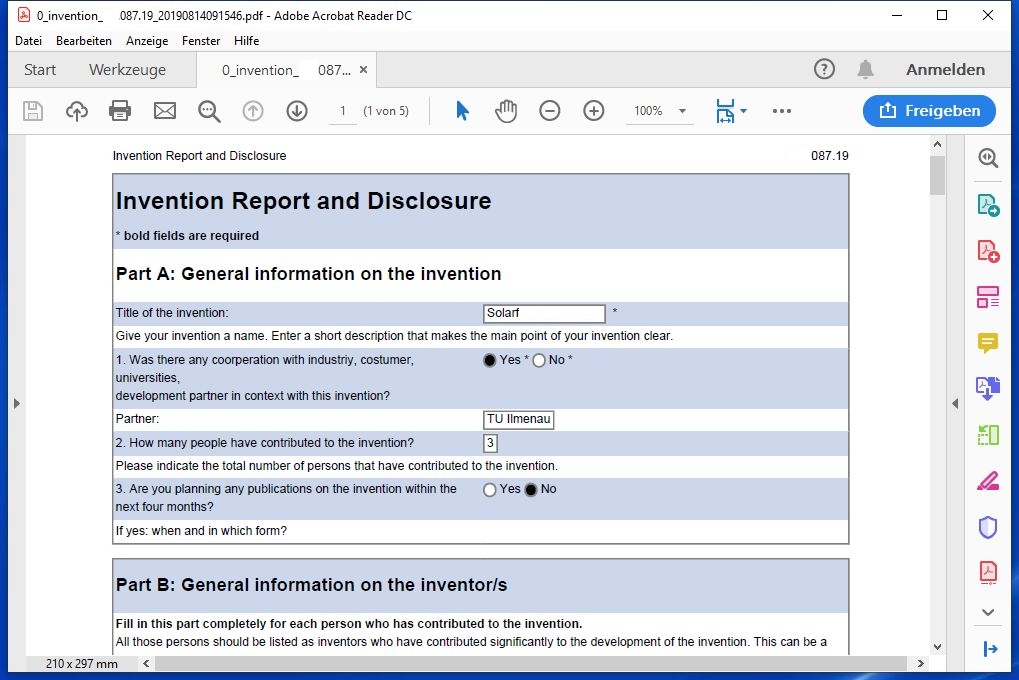Show more right-pane tools chevron
The image size is (1019, 680).
[x=988, y=612]
